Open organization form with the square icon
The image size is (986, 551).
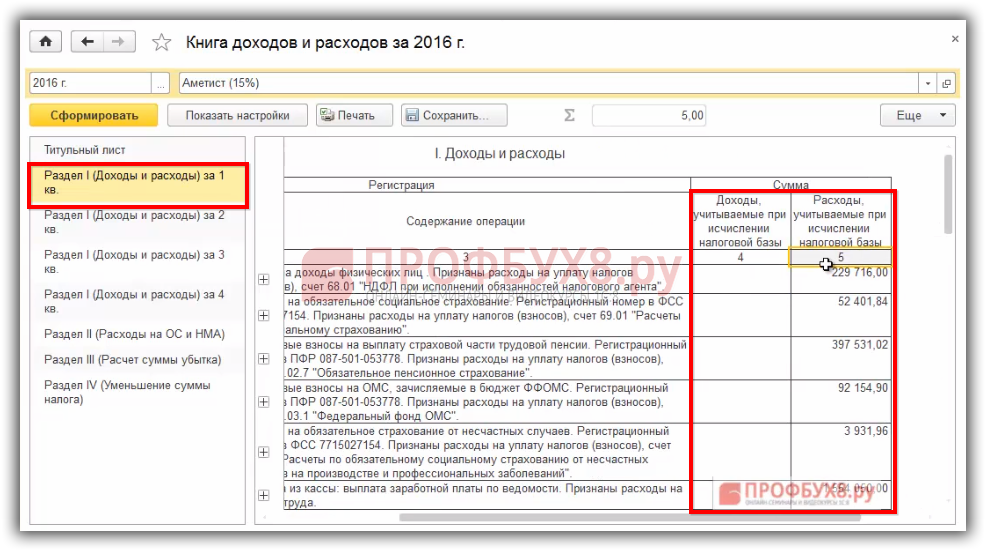946,83
